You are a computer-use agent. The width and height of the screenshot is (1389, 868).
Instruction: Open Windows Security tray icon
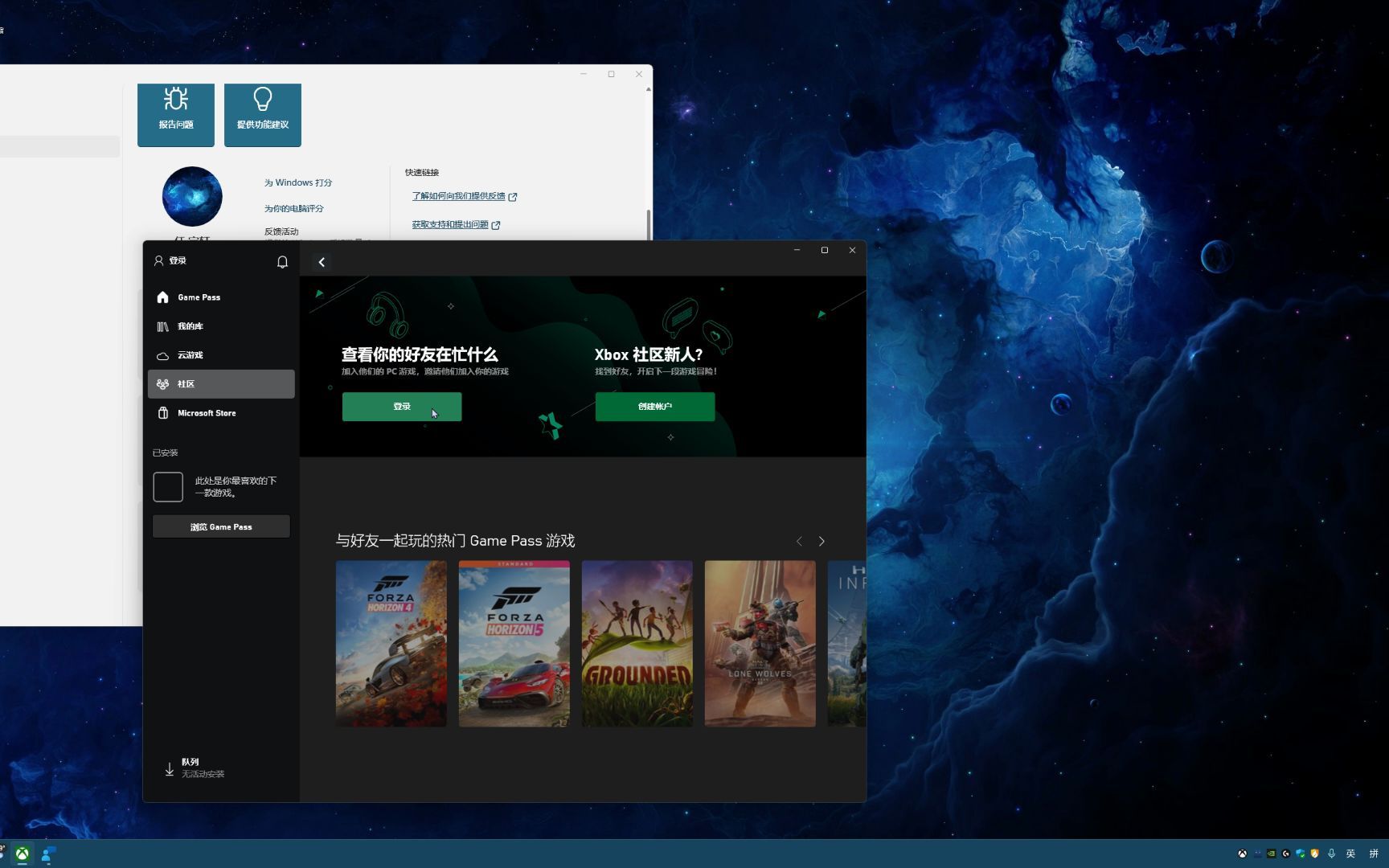(1301, 854)
